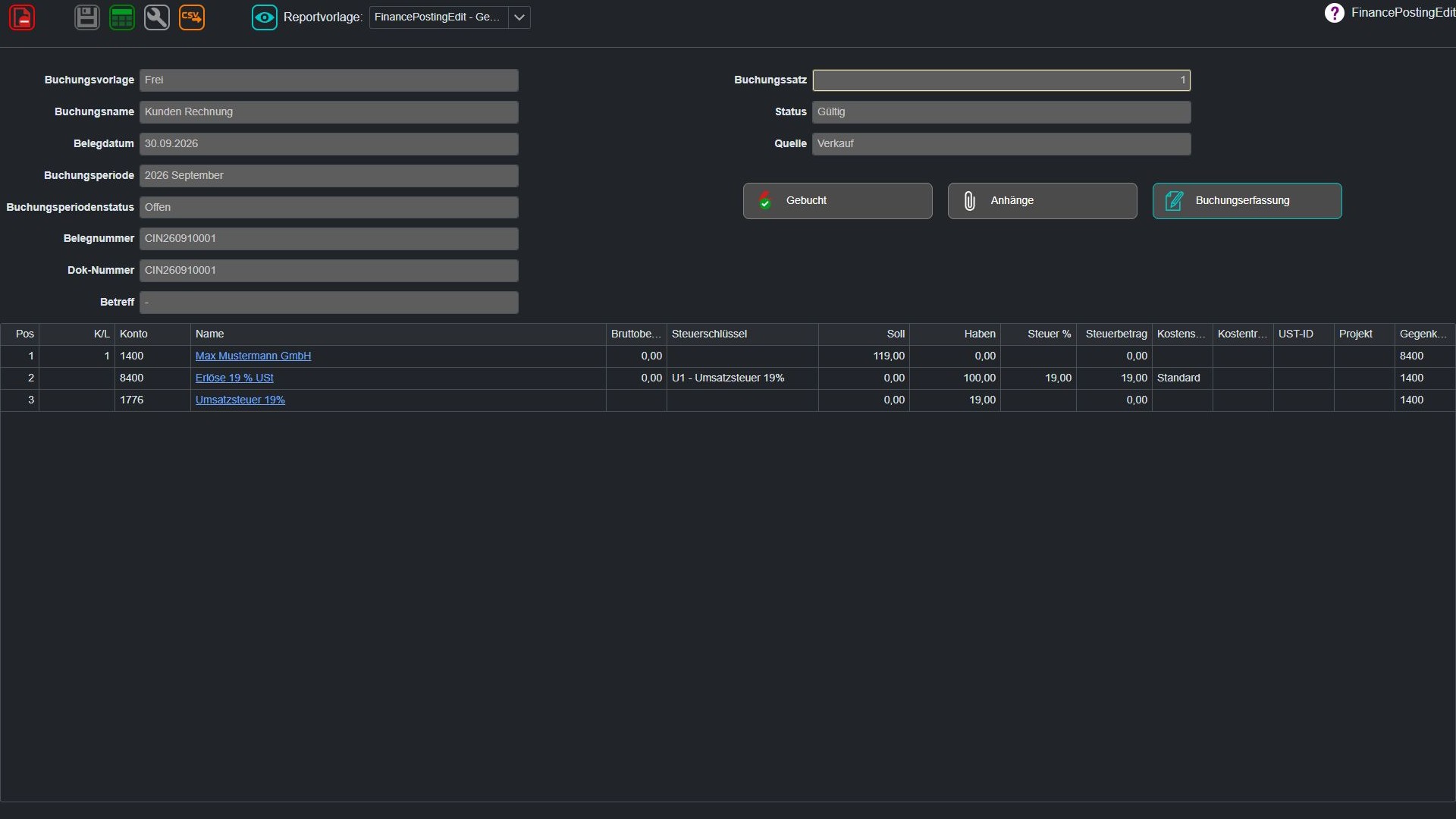
Task: Click the red delete document icon
Action: click(x=22, y=17)
